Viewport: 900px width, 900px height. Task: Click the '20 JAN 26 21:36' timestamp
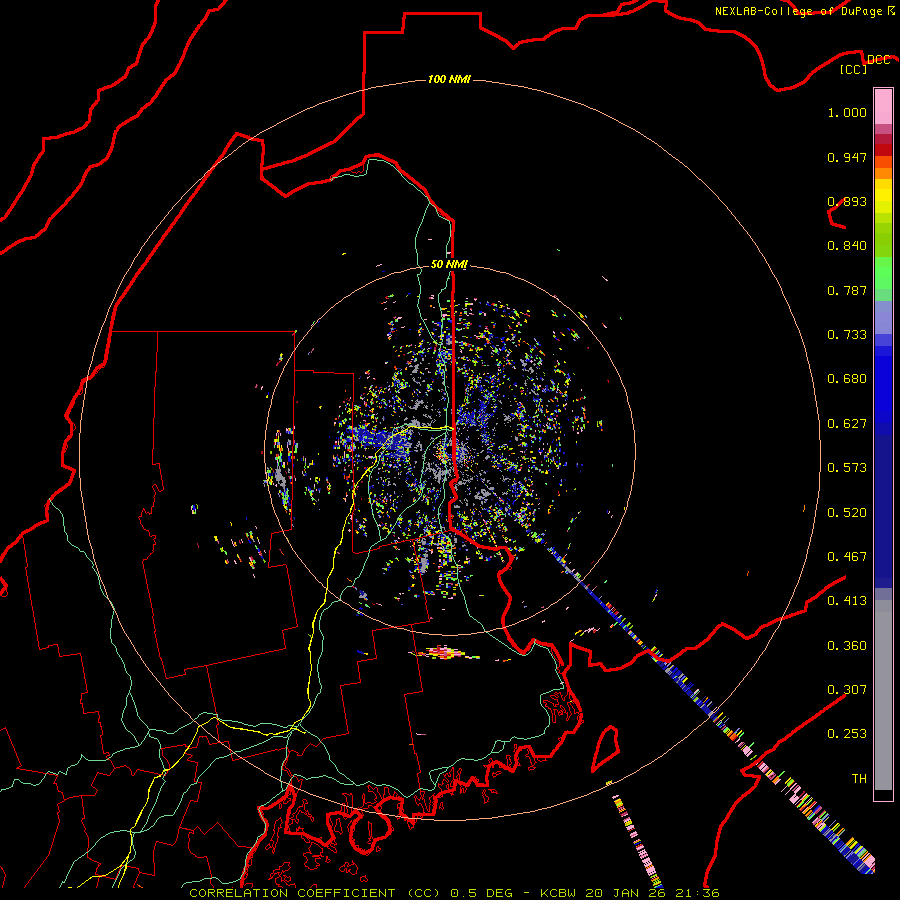pyautogui.click(x=652, y=893)
